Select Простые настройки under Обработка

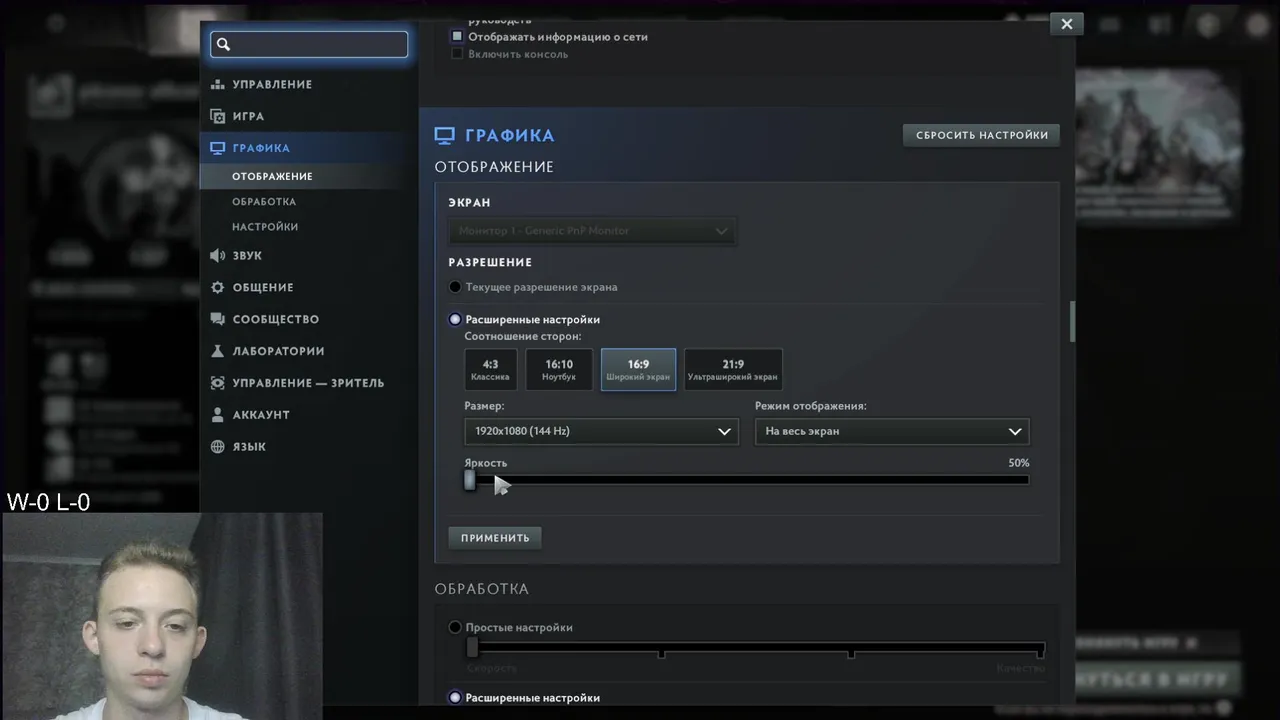(x=455, y=627)
